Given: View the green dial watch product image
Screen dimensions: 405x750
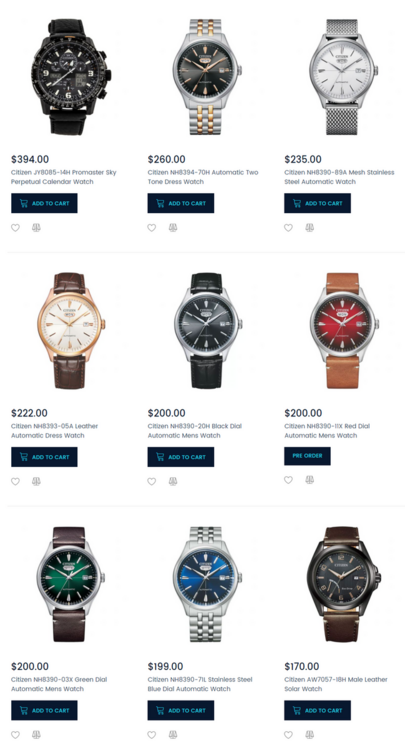Looking at the screenshot, I should [70, 584].
